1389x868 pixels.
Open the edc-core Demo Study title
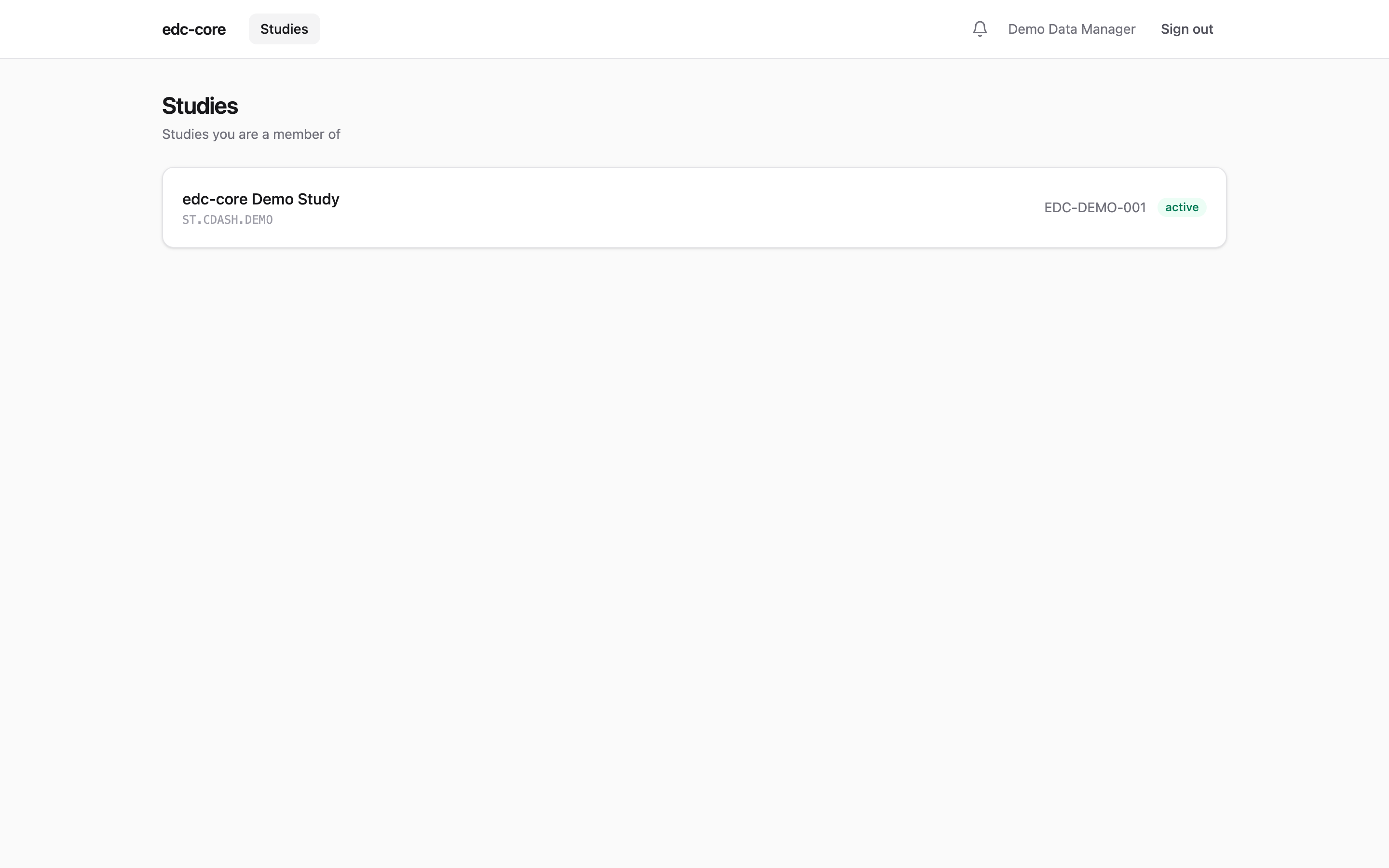tap(260, 199)
